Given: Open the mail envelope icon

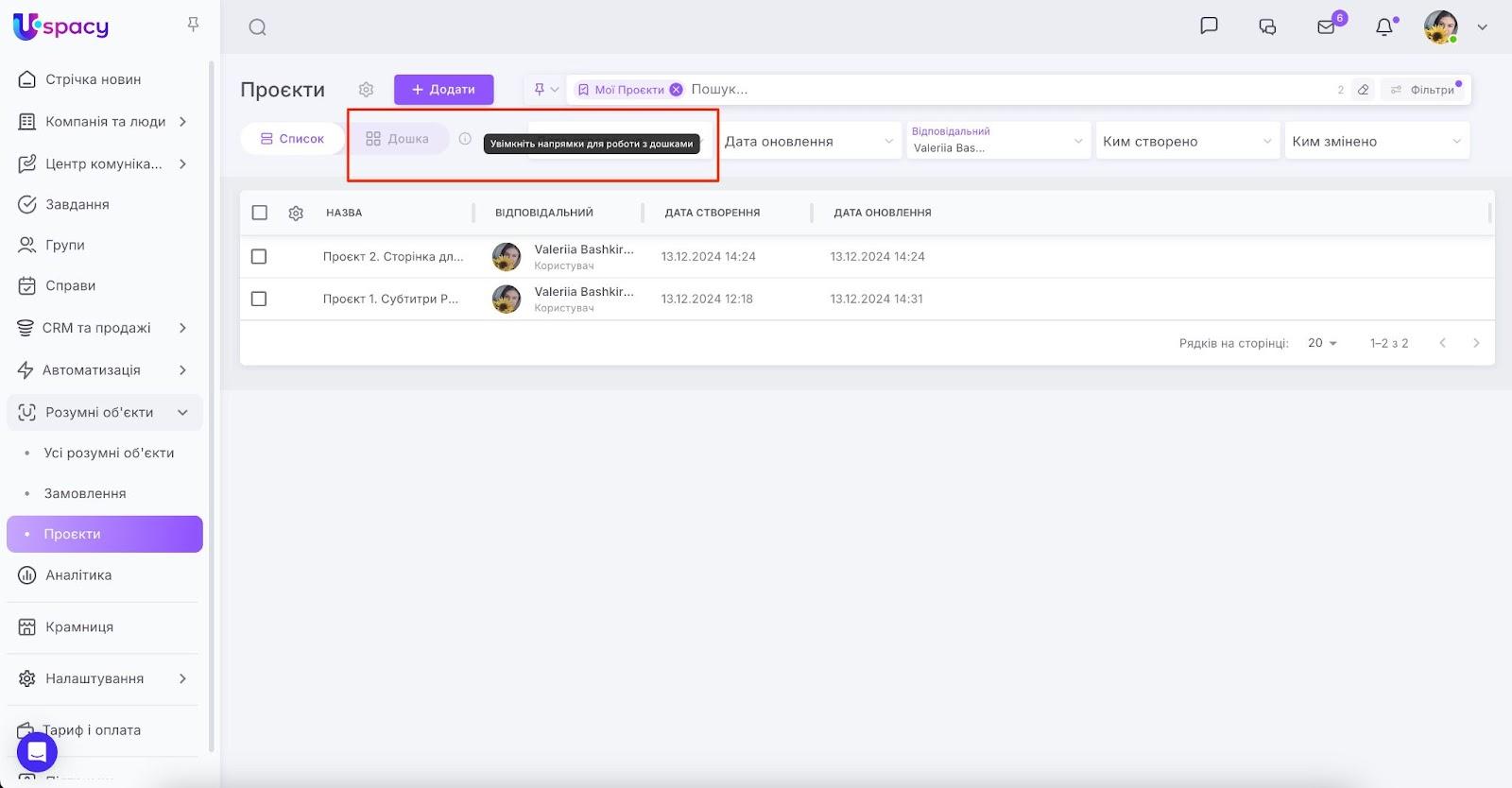Looking at the screenshot, I should click(1326, 27).
